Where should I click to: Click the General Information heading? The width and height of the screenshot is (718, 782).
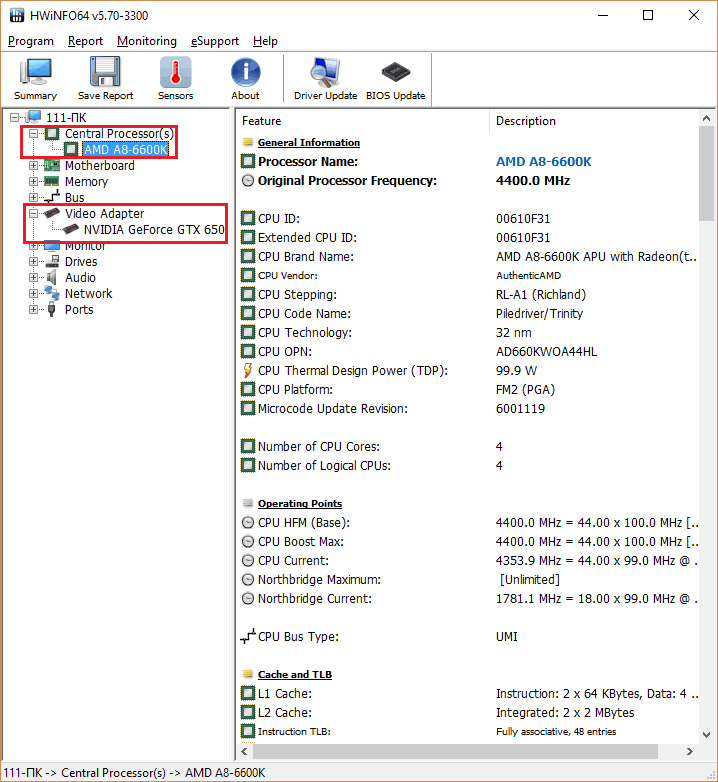point(309,143)
